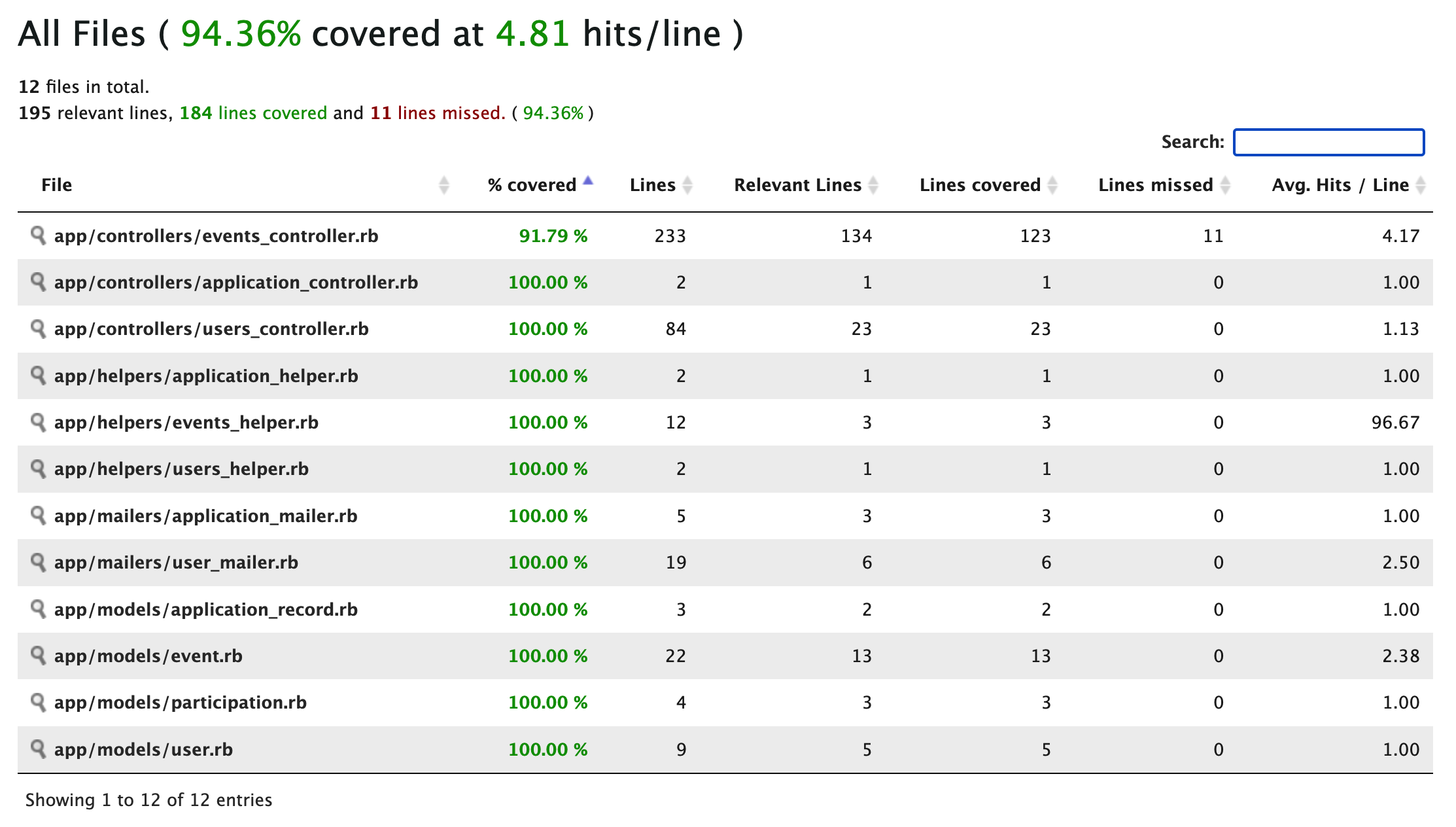This screenshot has width=1456, height=827.
Task: Click the 4.81 hits/line heading value
Action: (532, 34)
